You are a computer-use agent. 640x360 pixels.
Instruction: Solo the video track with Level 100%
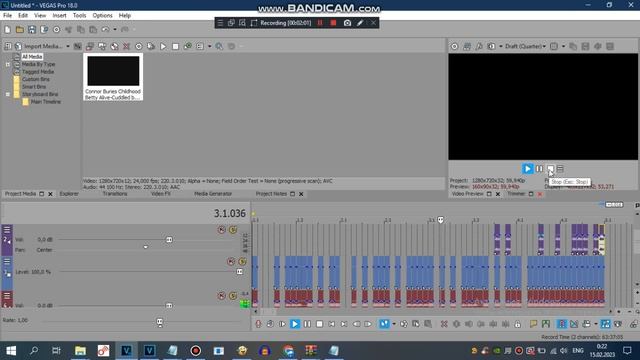click(x=242, y=262)
